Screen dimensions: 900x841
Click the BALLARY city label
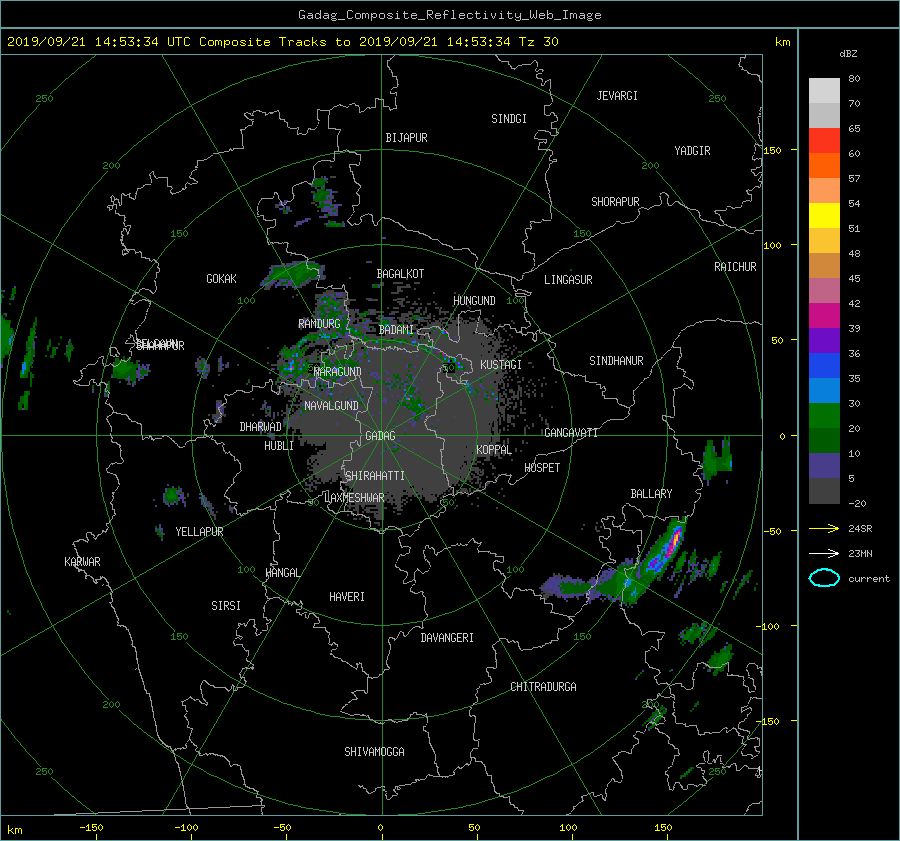tap(651, 494)
